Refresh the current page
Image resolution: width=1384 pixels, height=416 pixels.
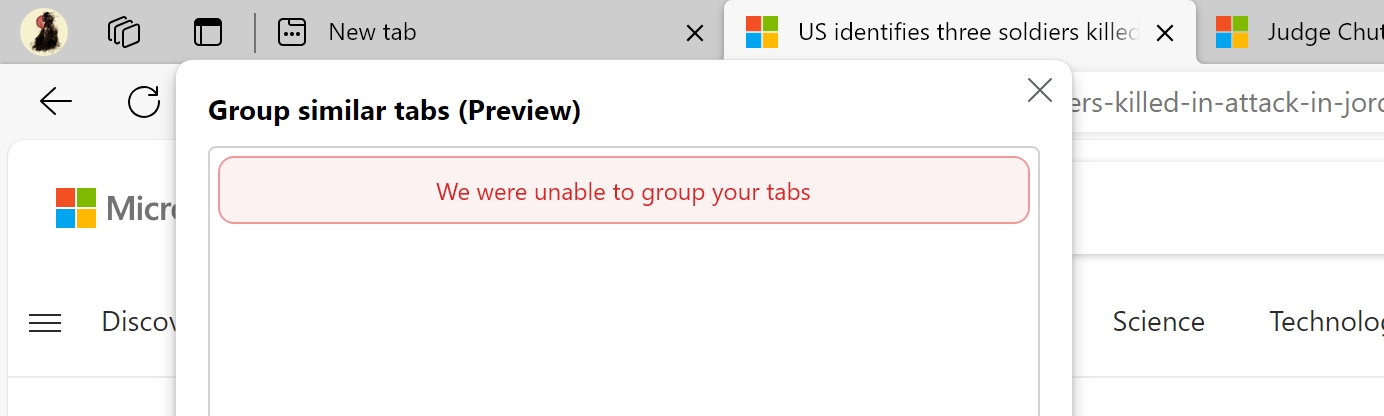coord(144,101)
